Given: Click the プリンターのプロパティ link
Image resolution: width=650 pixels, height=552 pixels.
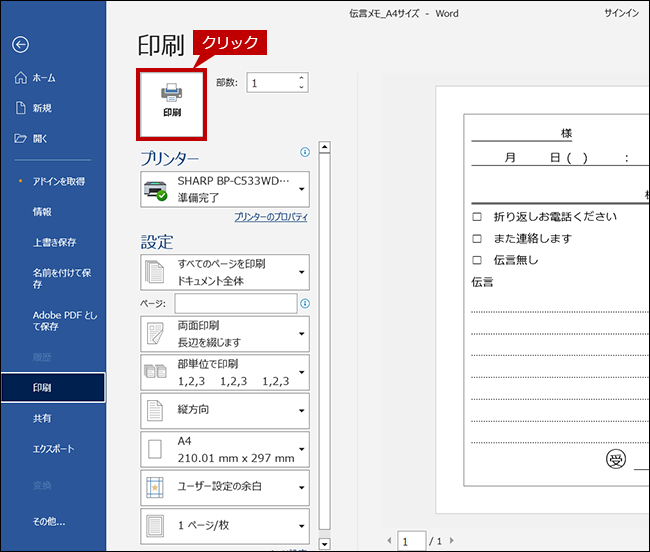Looking at the screenshot, I should (271, 217).
